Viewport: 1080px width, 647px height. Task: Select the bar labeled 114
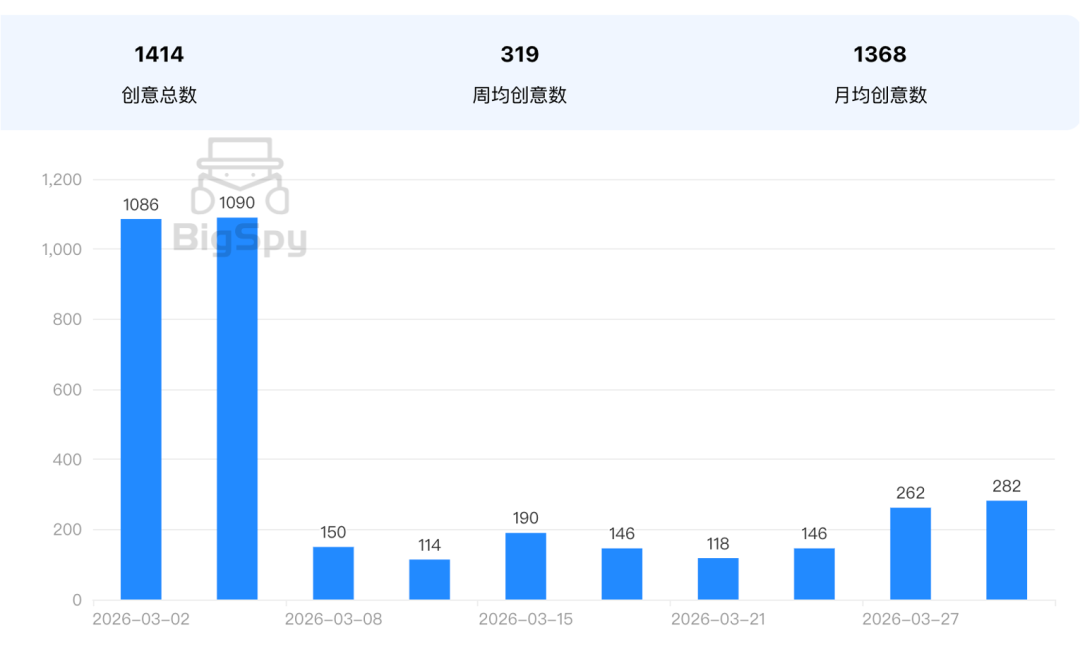(430, 578)
